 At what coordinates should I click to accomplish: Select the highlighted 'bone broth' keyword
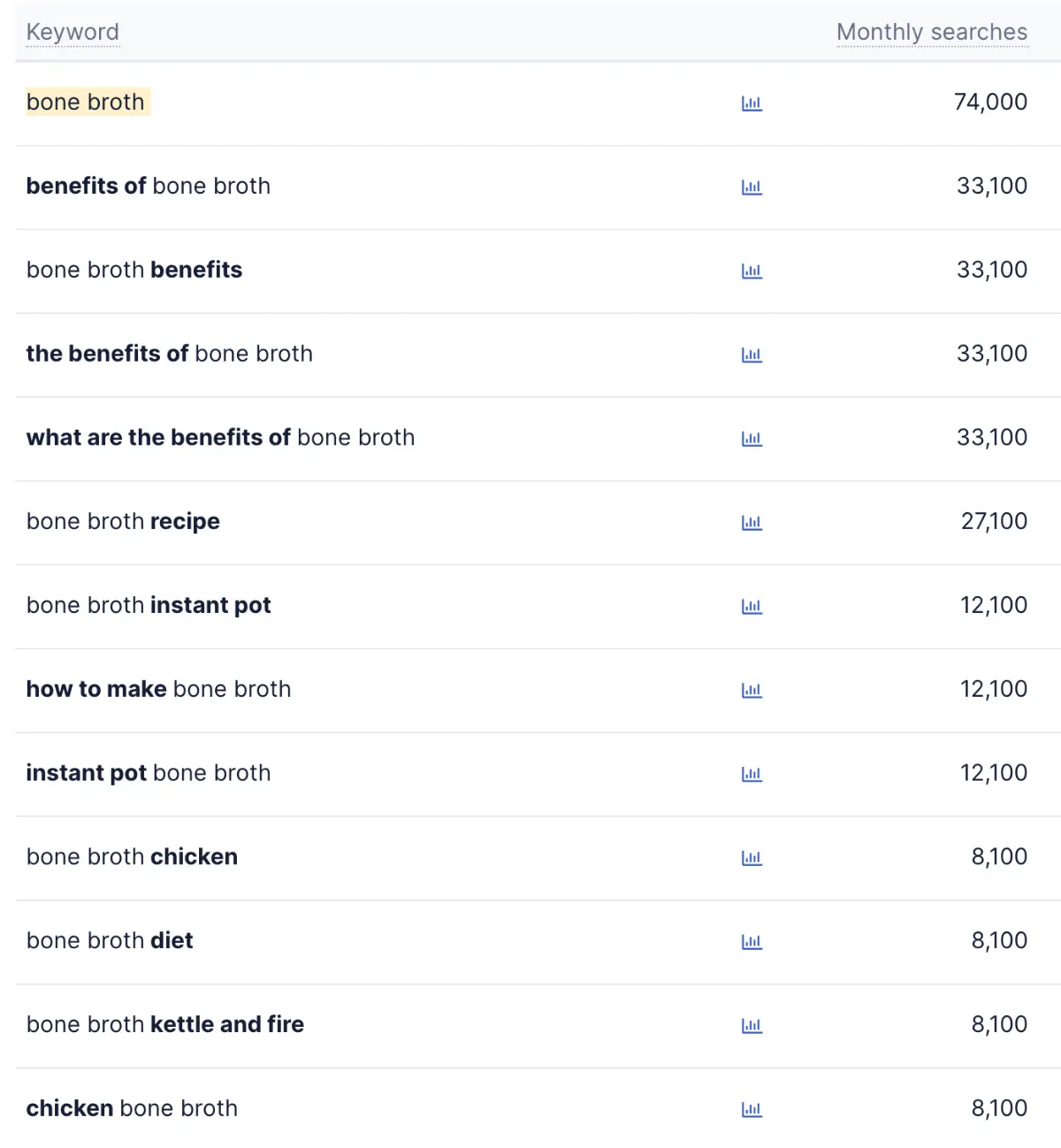click(86, 103)
